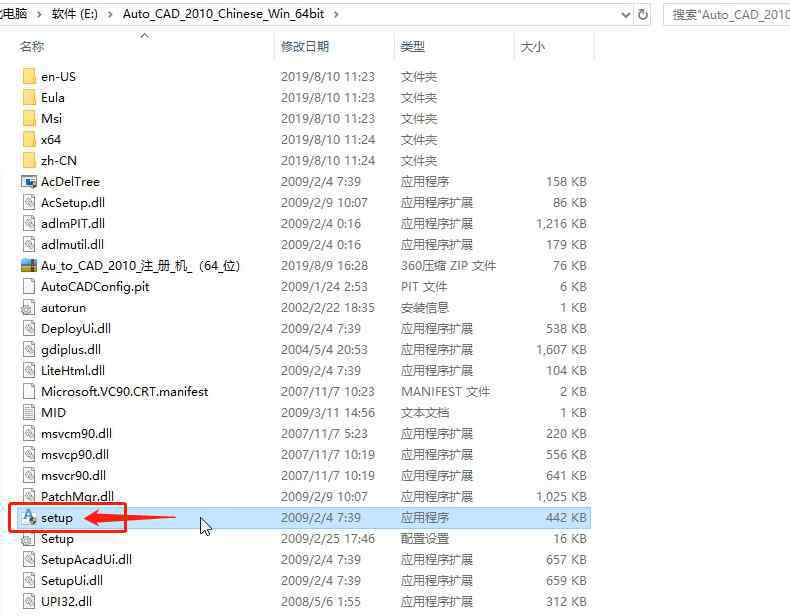Click the PIT 文件 type cell
This screenshot has width=790, height=616.
point(424,287)
